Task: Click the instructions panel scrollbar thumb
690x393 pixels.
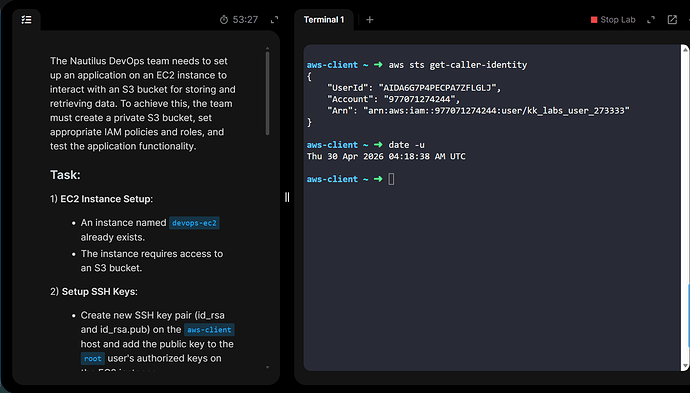Action: [267, 93]
